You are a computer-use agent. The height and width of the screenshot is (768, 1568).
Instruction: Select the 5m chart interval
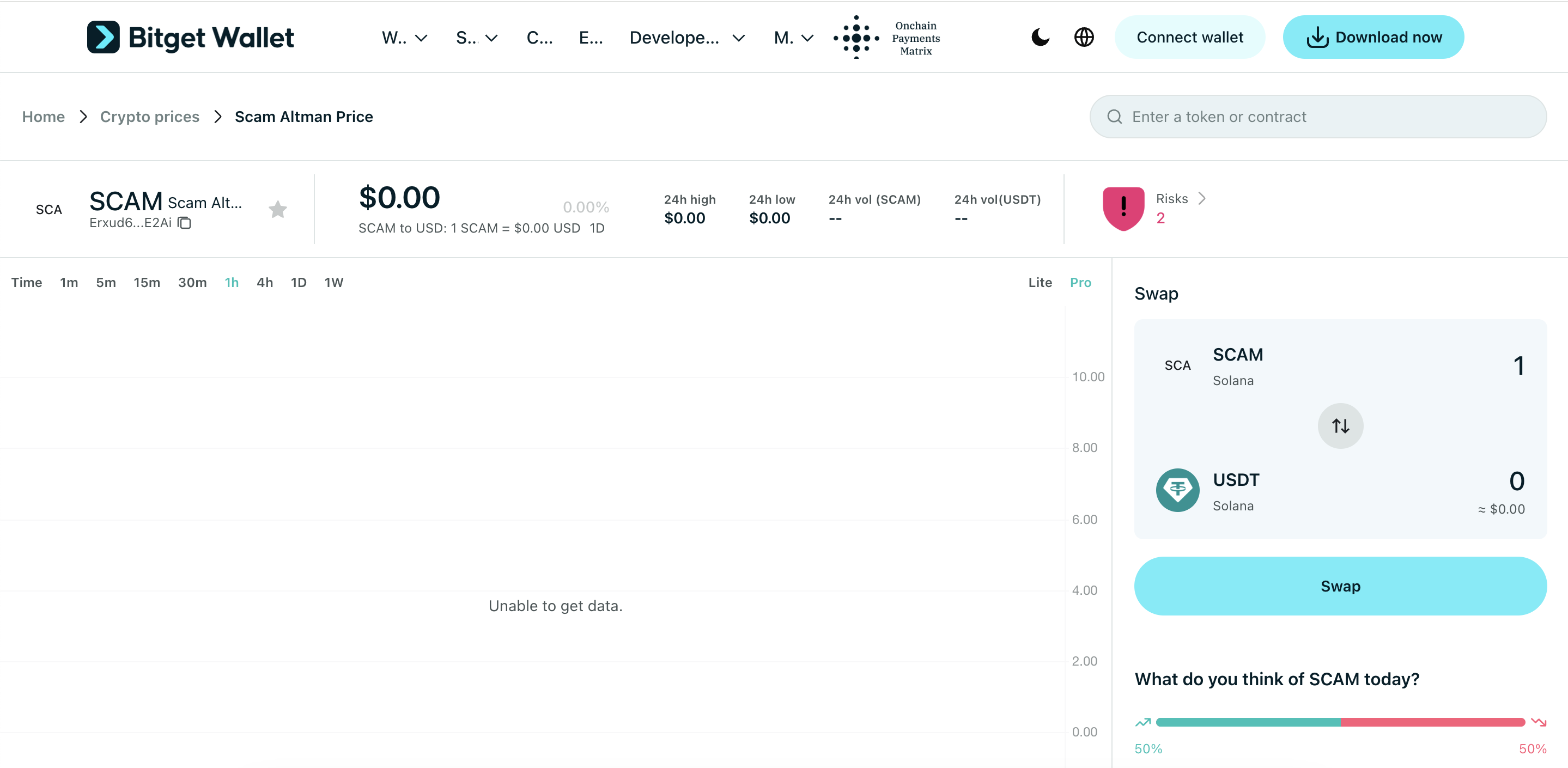point(106,282)
